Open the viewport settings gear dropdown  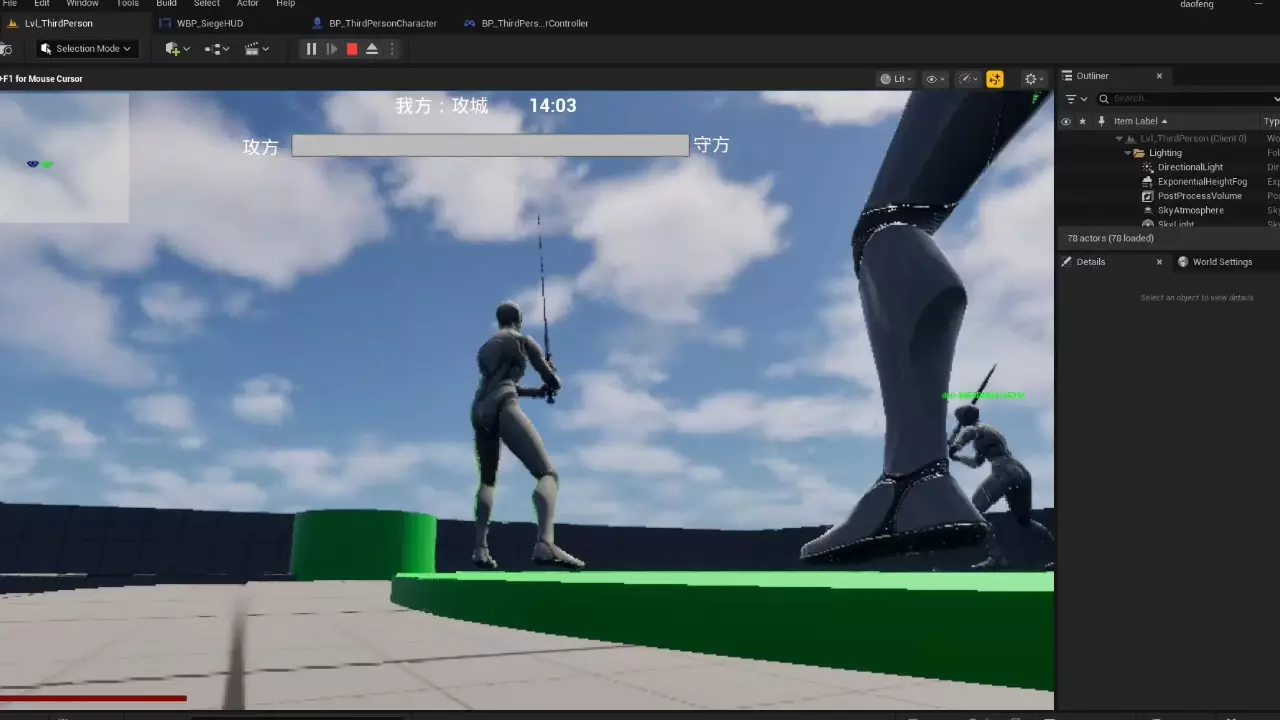[x=1034, y=79]
